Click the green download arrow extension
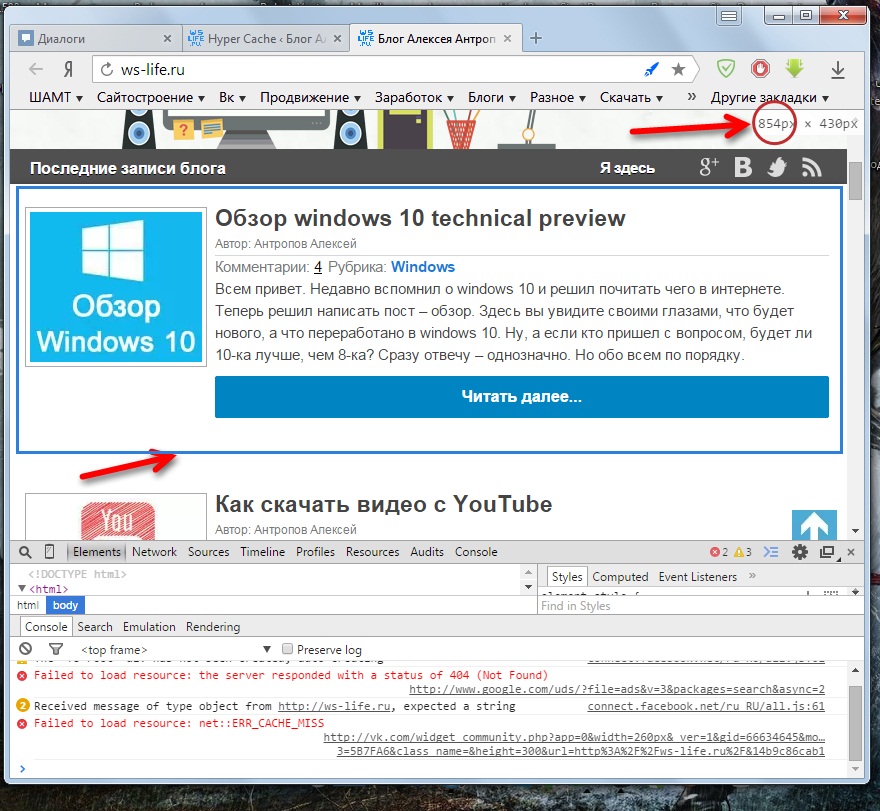Image resolution: width=880 pixels, height=811 pixels. (x=794, y=68)
